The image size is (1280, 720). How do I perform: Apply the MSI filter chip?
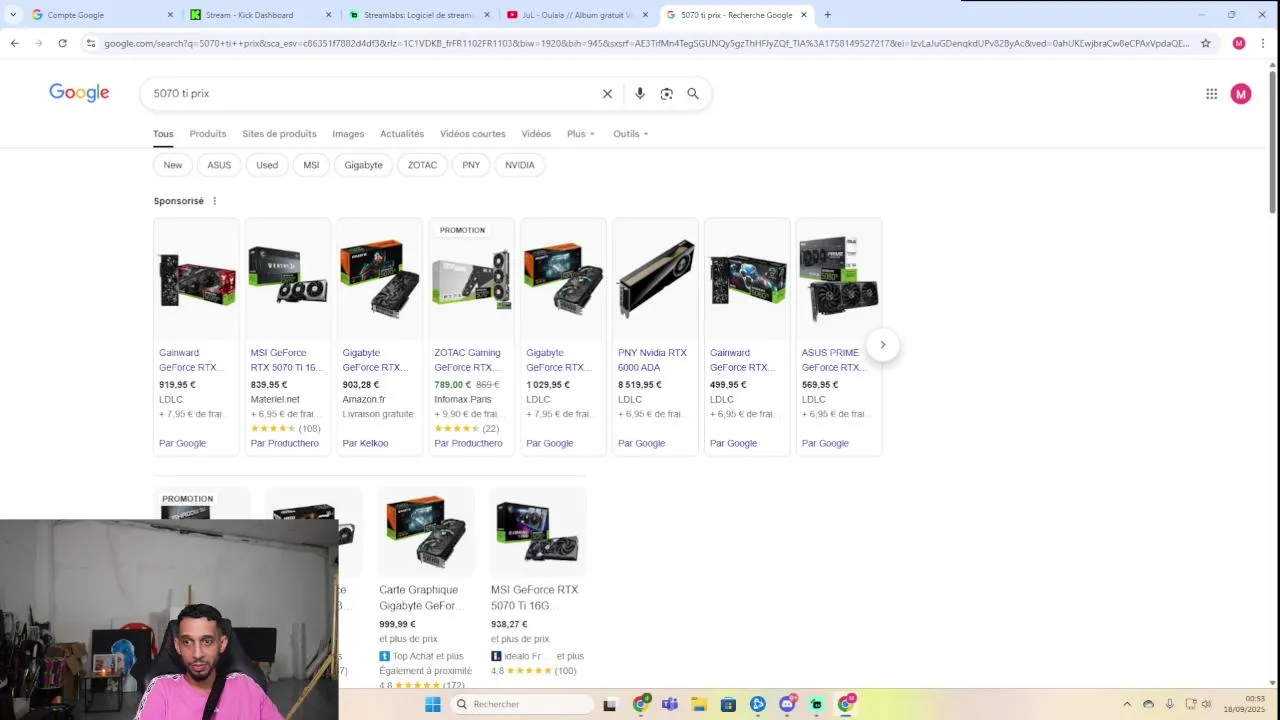pyautogui.click(x=311, y=165)
